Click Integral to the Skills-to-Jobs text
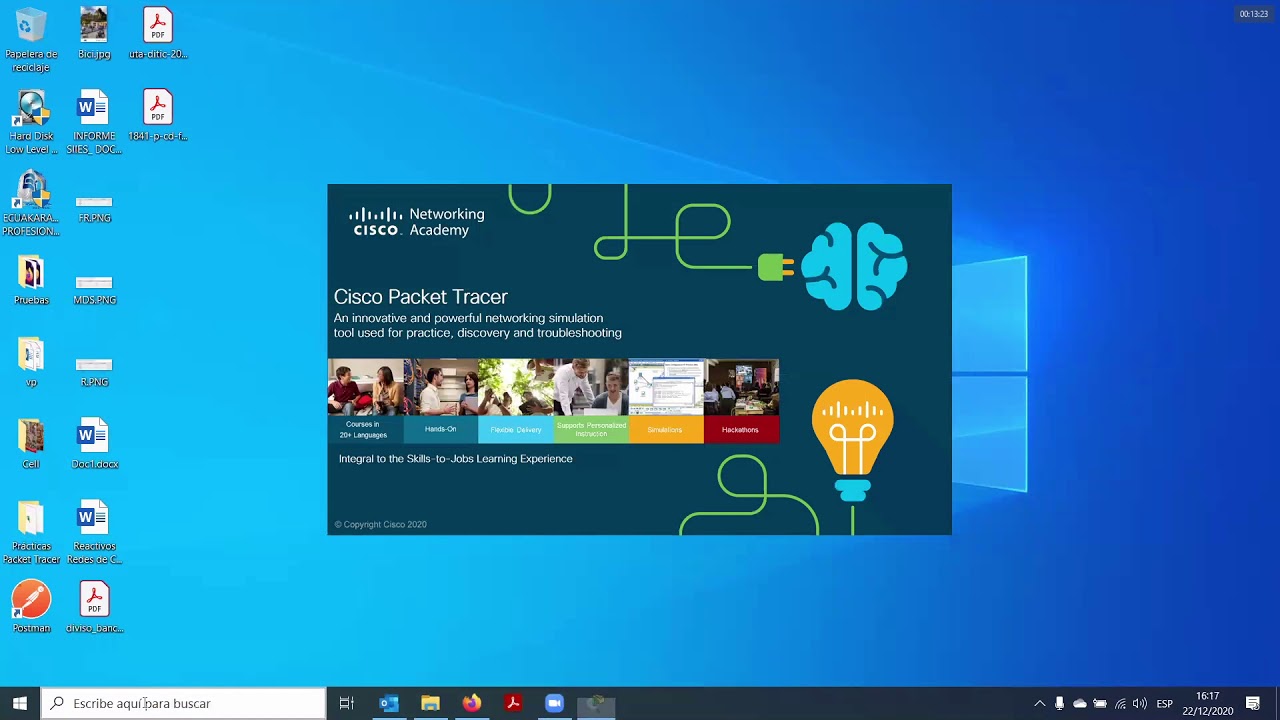1280x720 pixels. [455, 459]
